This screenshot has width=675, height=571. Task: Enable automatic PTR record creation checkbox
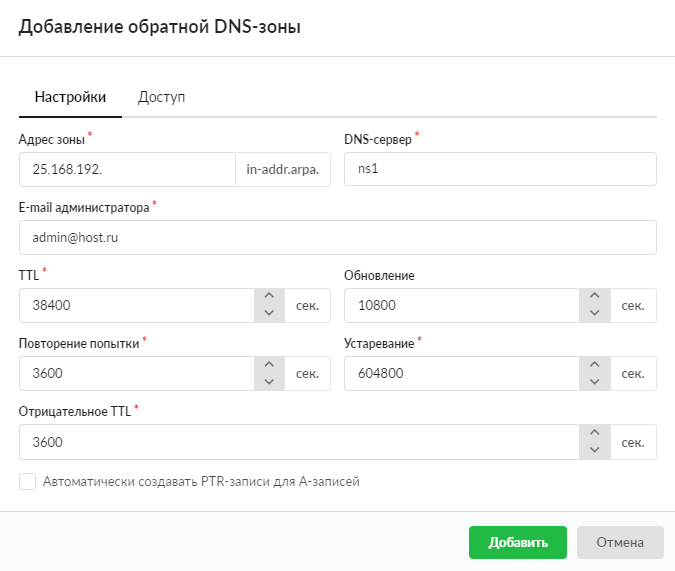[x=28, y=482]
